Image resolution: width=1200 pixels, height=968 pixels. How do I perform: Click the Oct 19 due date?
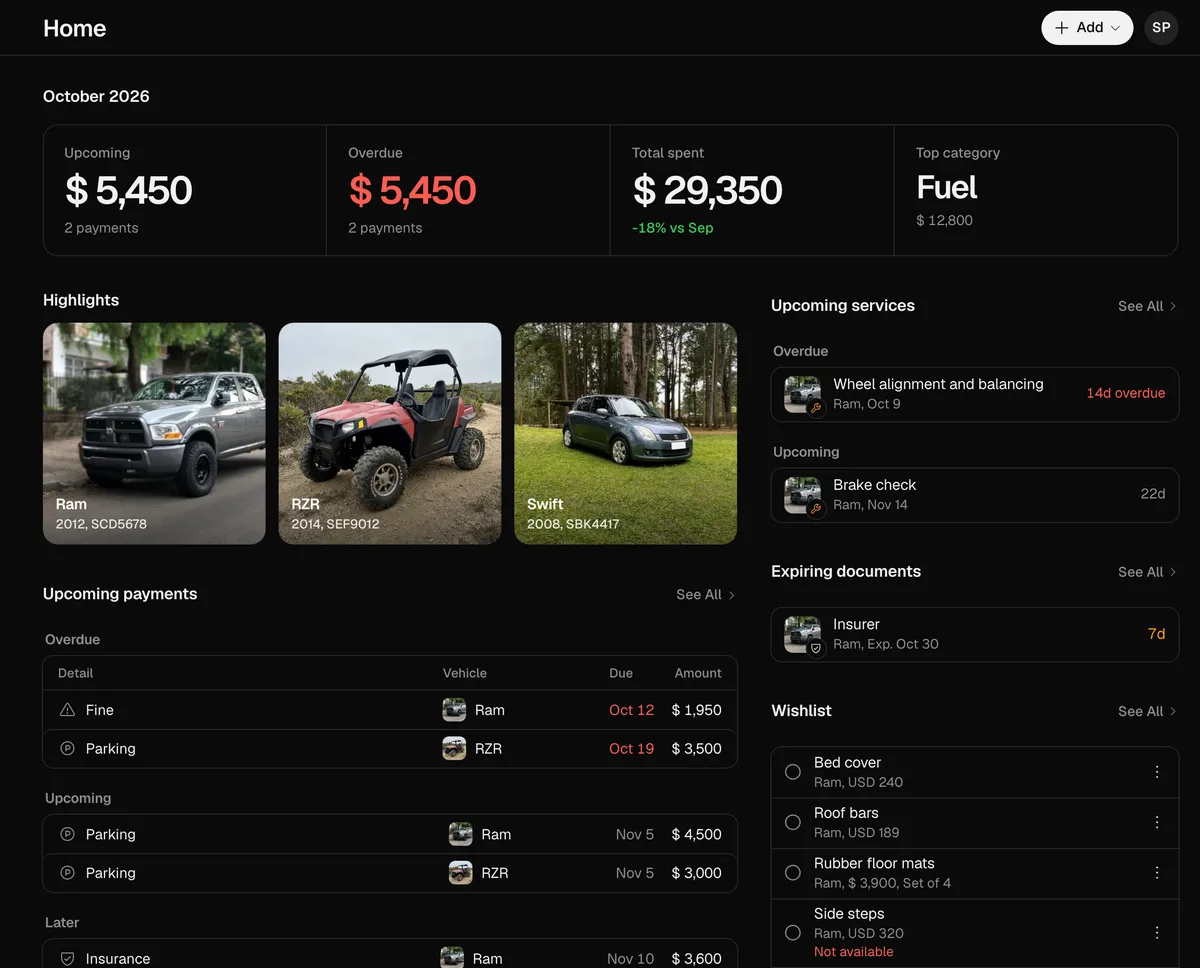coord(632,748)
